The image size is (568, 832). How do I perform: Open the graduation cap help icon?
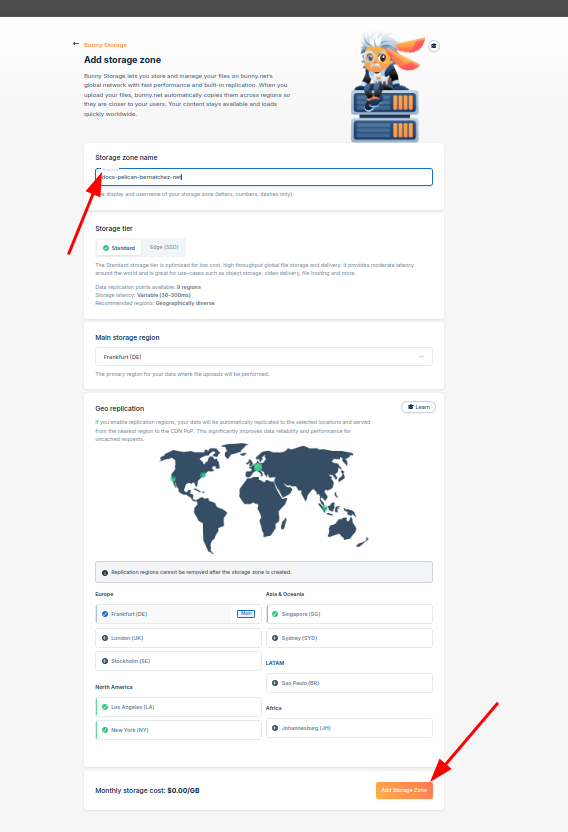coord(434,46)
